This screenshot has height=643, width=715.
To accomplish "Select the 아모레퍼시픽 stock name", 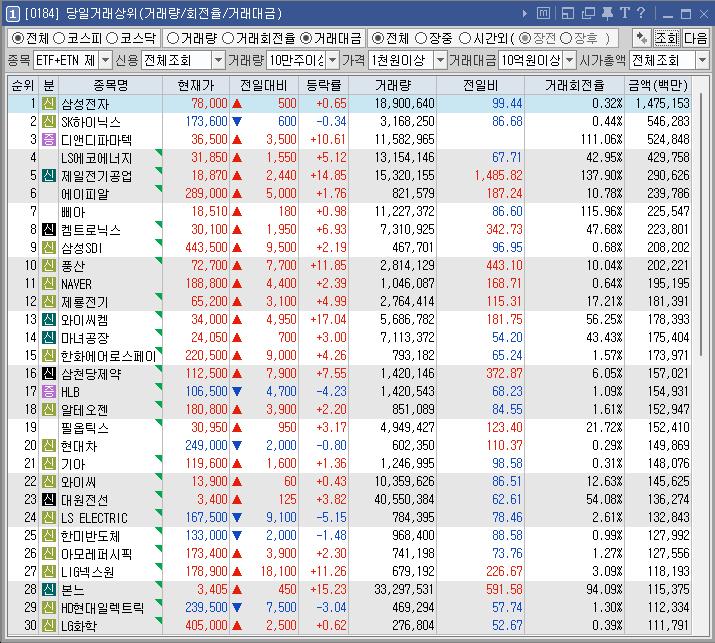I will [96, 554].
